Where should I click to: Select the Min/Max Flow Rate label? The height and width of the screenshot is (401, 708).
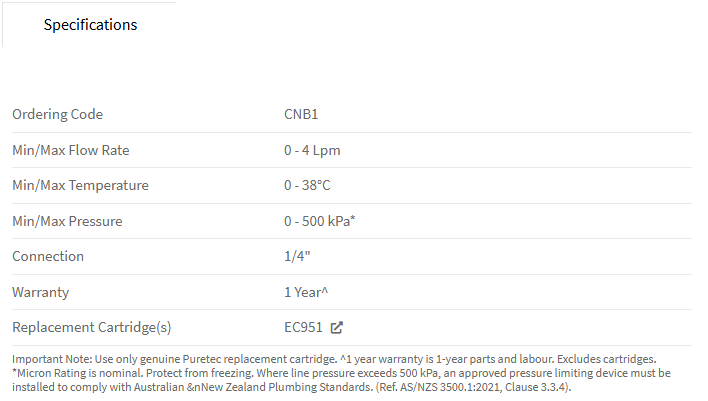coord(71,150)
